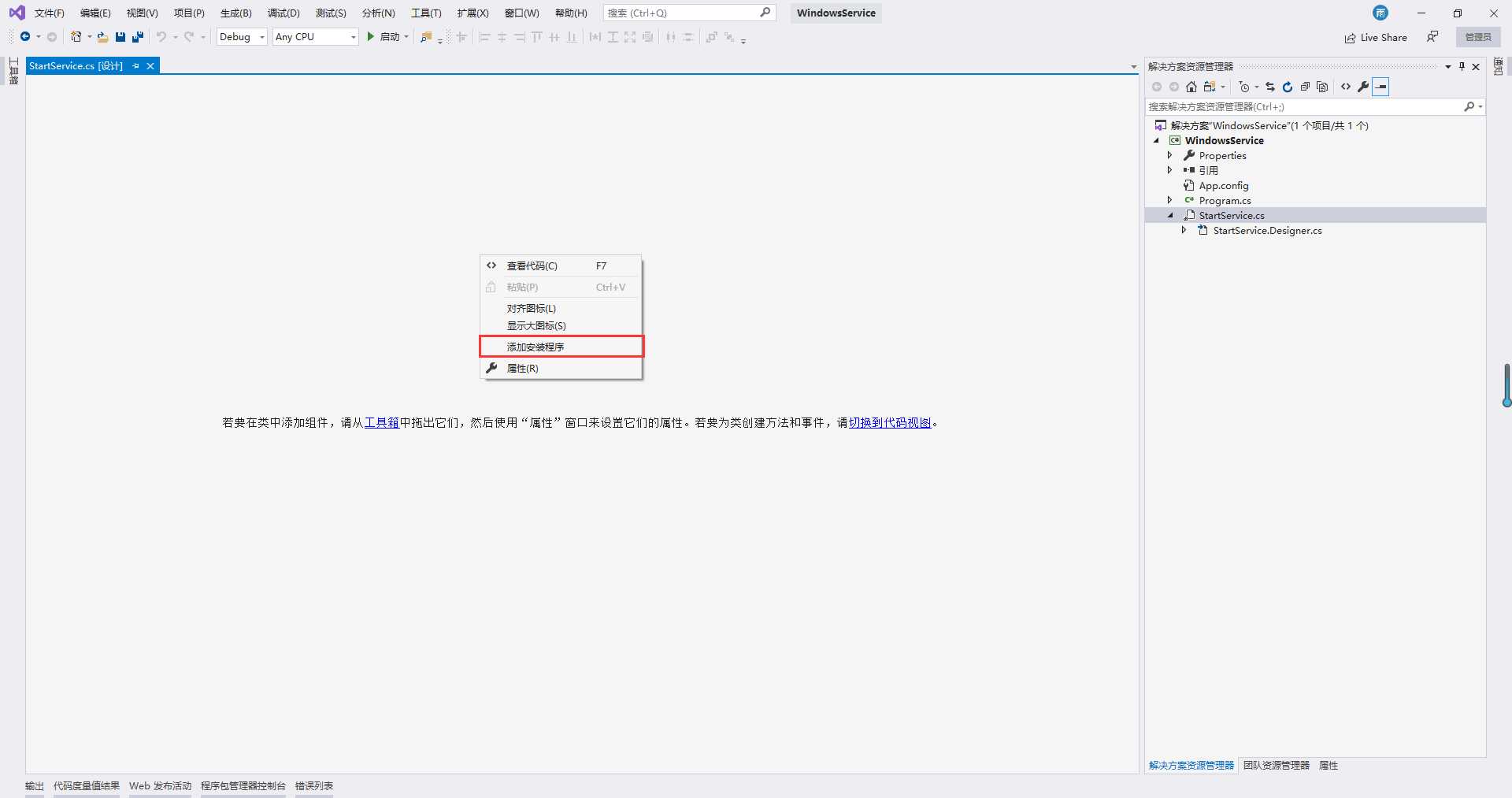The height and width of the screenshot is (798, 1512).
Task: Click the Solution Explorer search field
Action: [1303, 107]
